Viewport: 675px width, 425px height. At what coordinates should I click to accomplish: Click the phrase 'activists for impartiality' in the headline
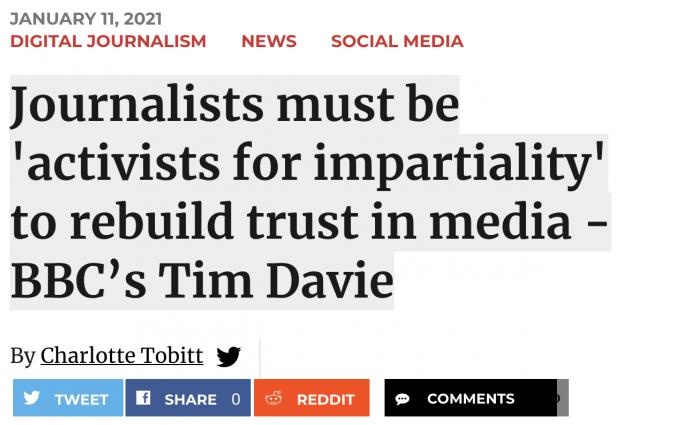tap(308, 163)
